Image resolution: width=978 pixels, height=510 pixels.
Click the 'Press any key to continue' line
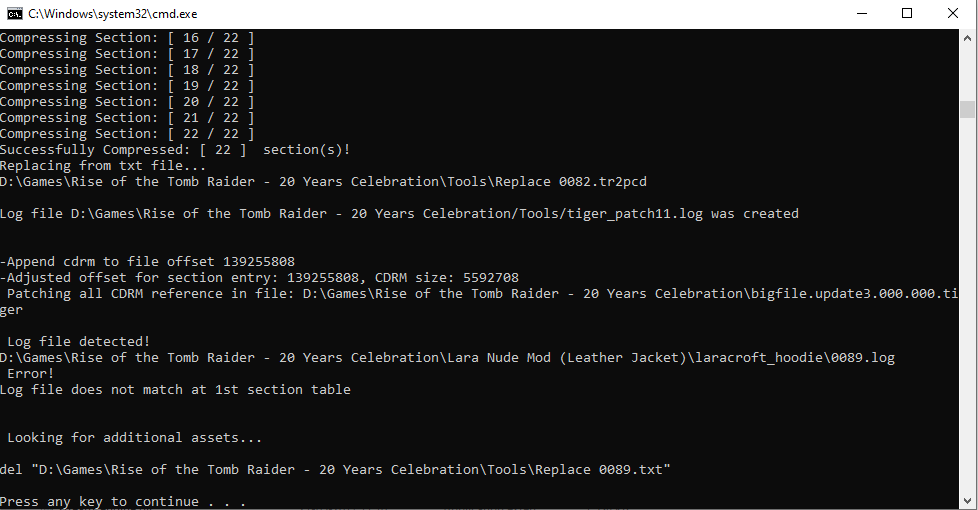point(123,501)
